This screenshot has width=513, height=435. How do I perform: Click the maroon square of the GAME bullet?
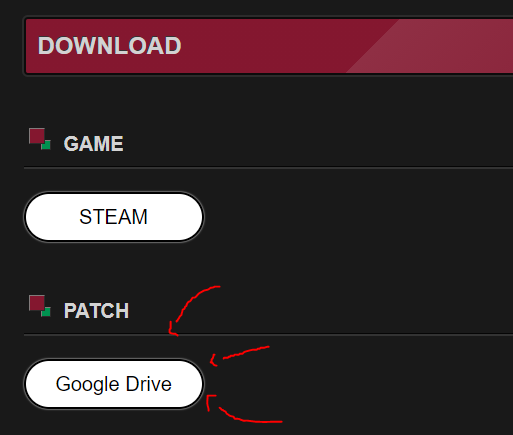pos(36,135)
